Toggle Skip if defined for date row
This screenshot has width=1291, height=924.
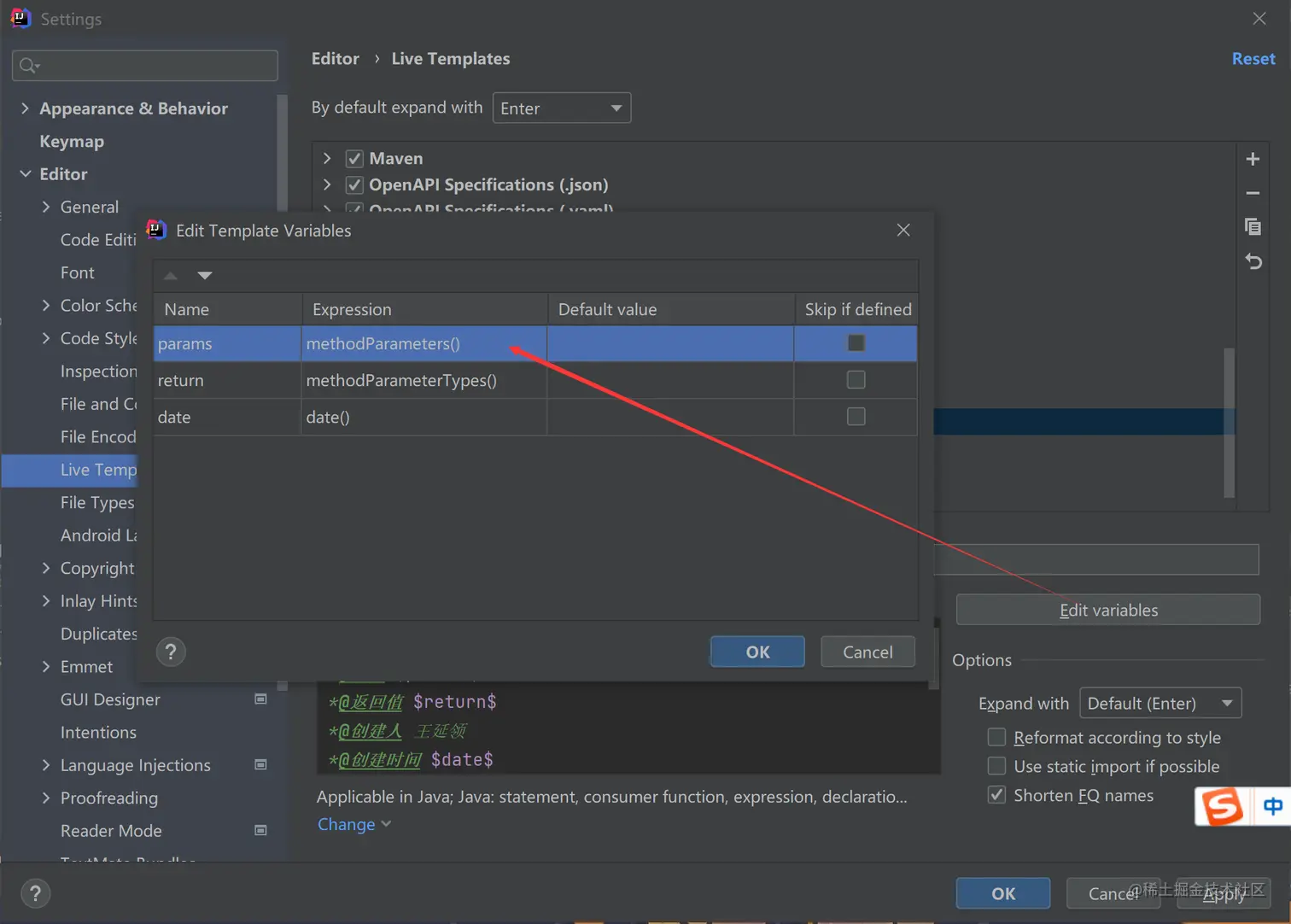(856, 417)
